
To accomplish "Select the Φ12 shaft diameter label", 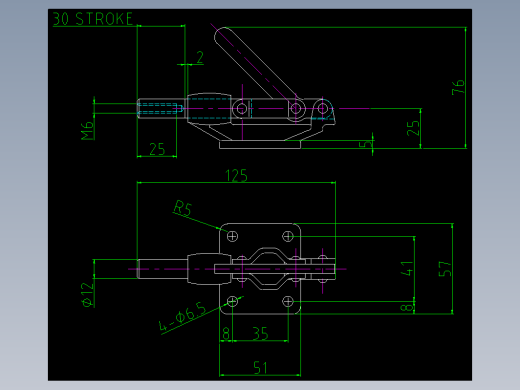I will [x=87, y=295].
